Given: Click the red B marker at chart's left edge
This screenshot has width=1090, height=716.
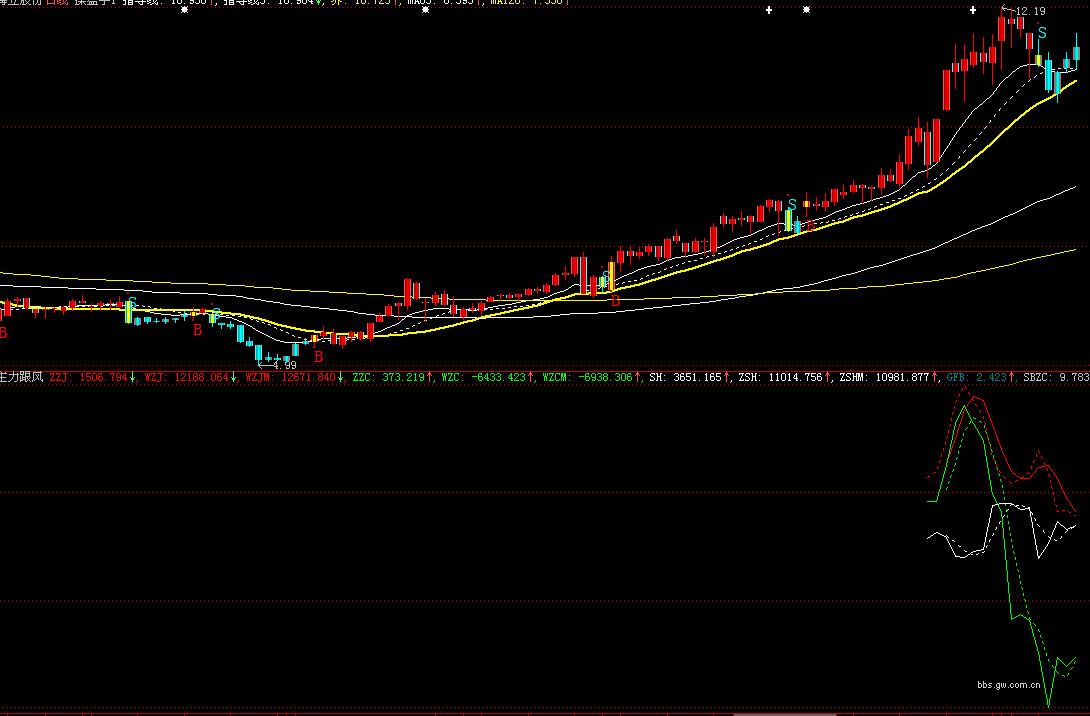Looking at the screenshot, I should (3, 333).
